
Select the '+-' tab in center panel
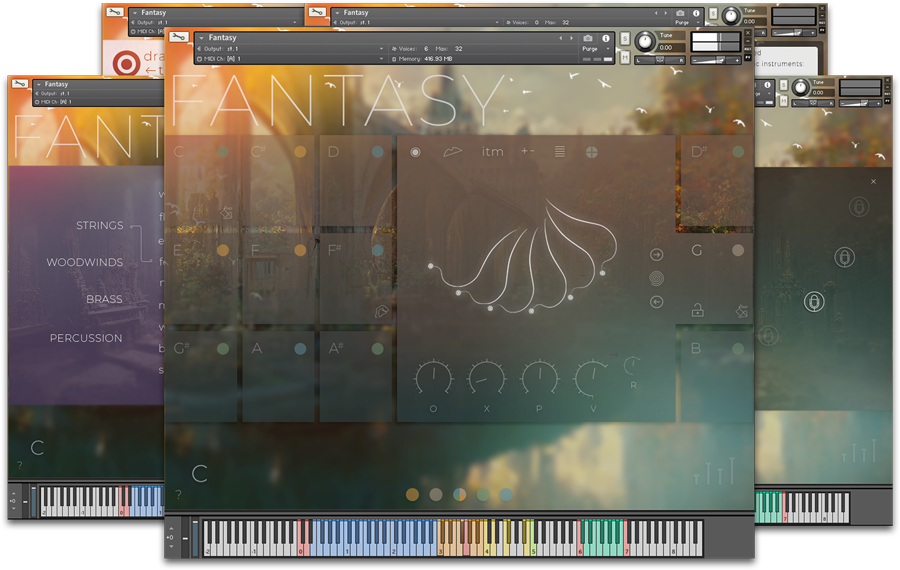pos(528,152)
